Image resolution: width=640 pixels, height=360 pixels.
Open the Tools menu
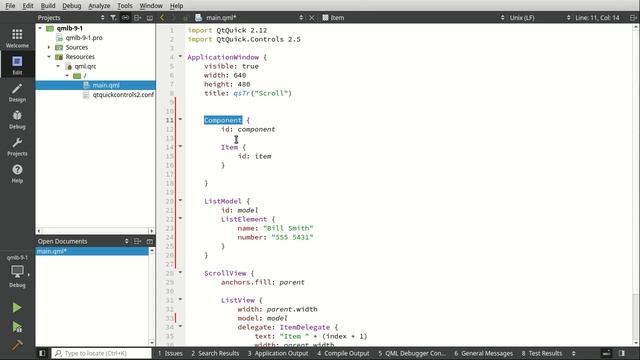point(124,6)
